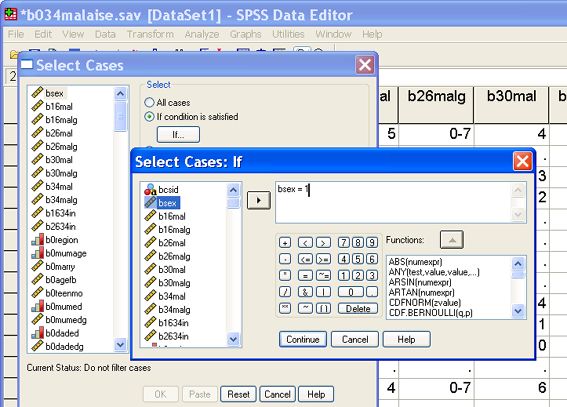Screen dimensions: 567x407
Task: Click the b26malg column header in Data Editor
Action: [436, 104]
